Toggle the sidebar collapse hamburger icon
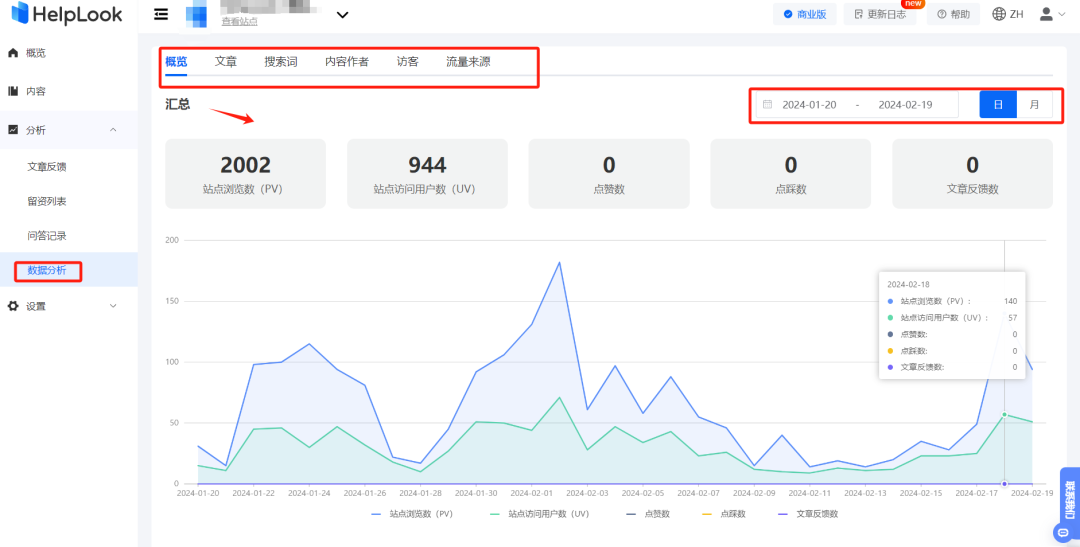The width and height of the screenshot is (1080, 547). [x=161, y=14]
